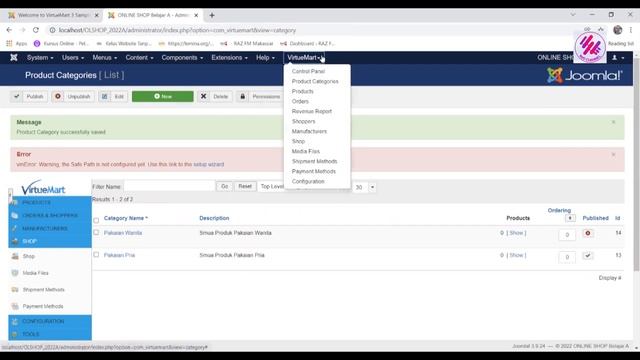Reload the page with browser refresh icon

(x=36, y=30)
